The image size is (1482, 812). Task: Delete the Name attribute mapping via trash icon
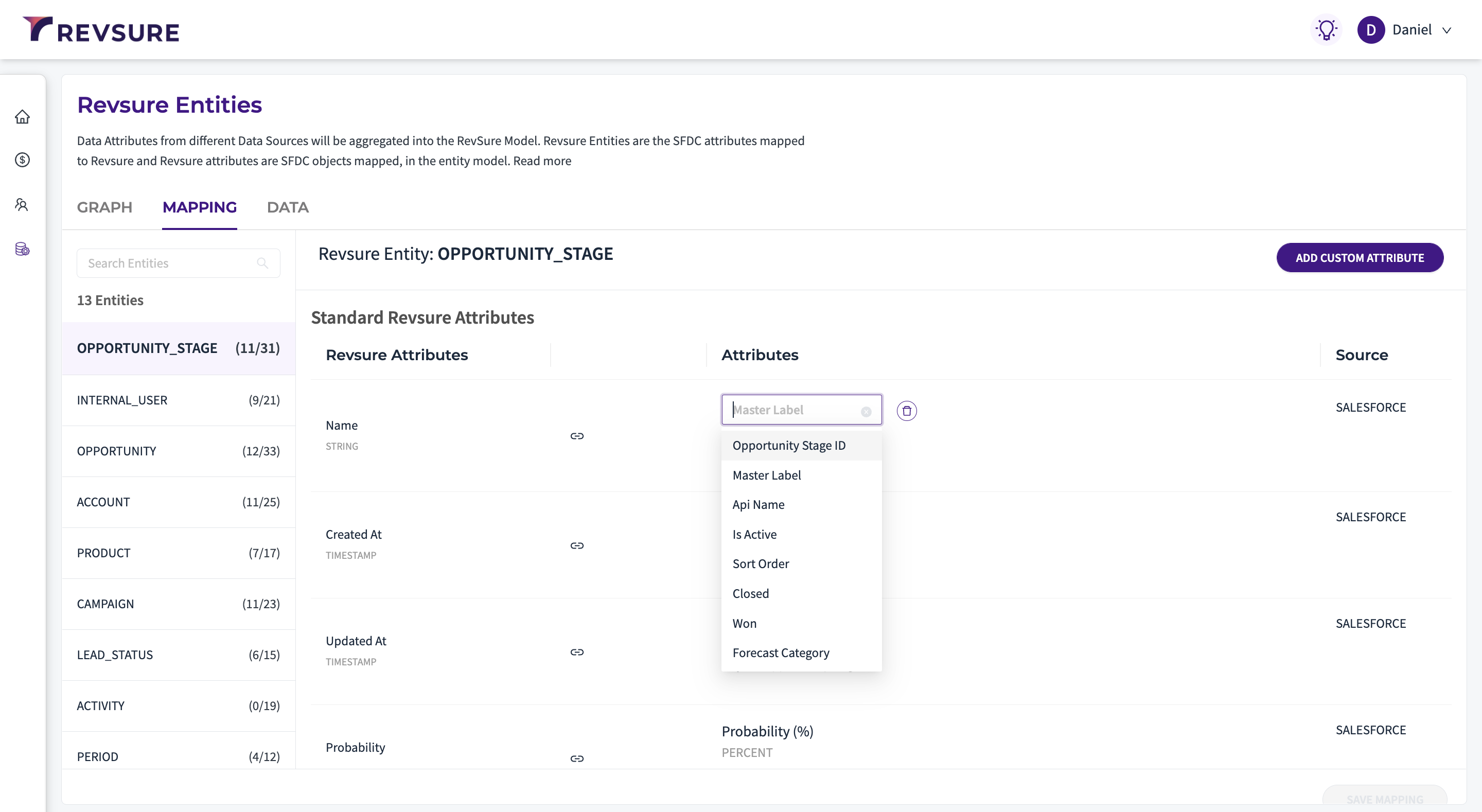[907, 411]
